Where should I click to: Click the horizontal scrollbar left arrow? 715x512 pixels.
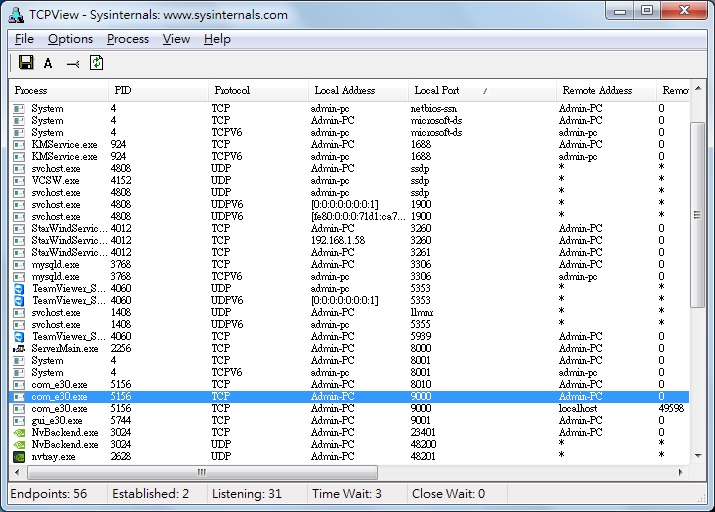(17, 472)
